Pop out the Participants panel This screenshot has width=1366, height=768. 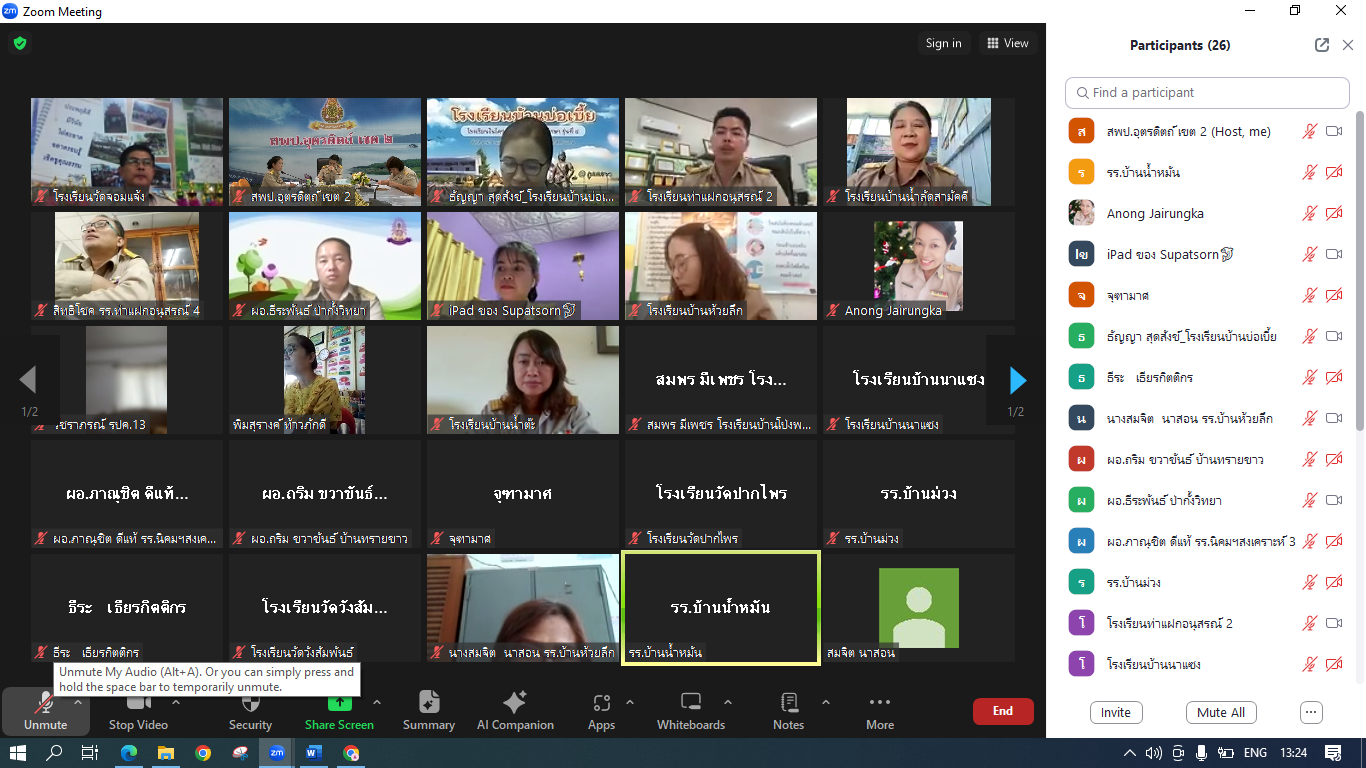point(1322,45)
